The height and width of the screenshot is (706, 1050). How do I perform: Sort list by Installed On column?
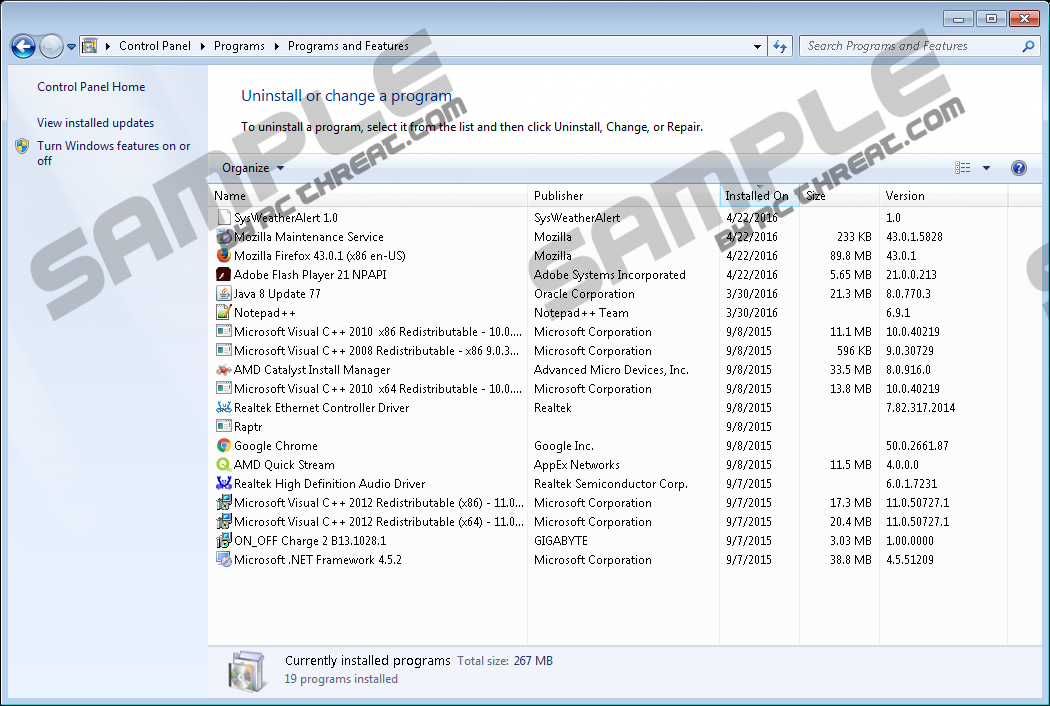[756, 196]
